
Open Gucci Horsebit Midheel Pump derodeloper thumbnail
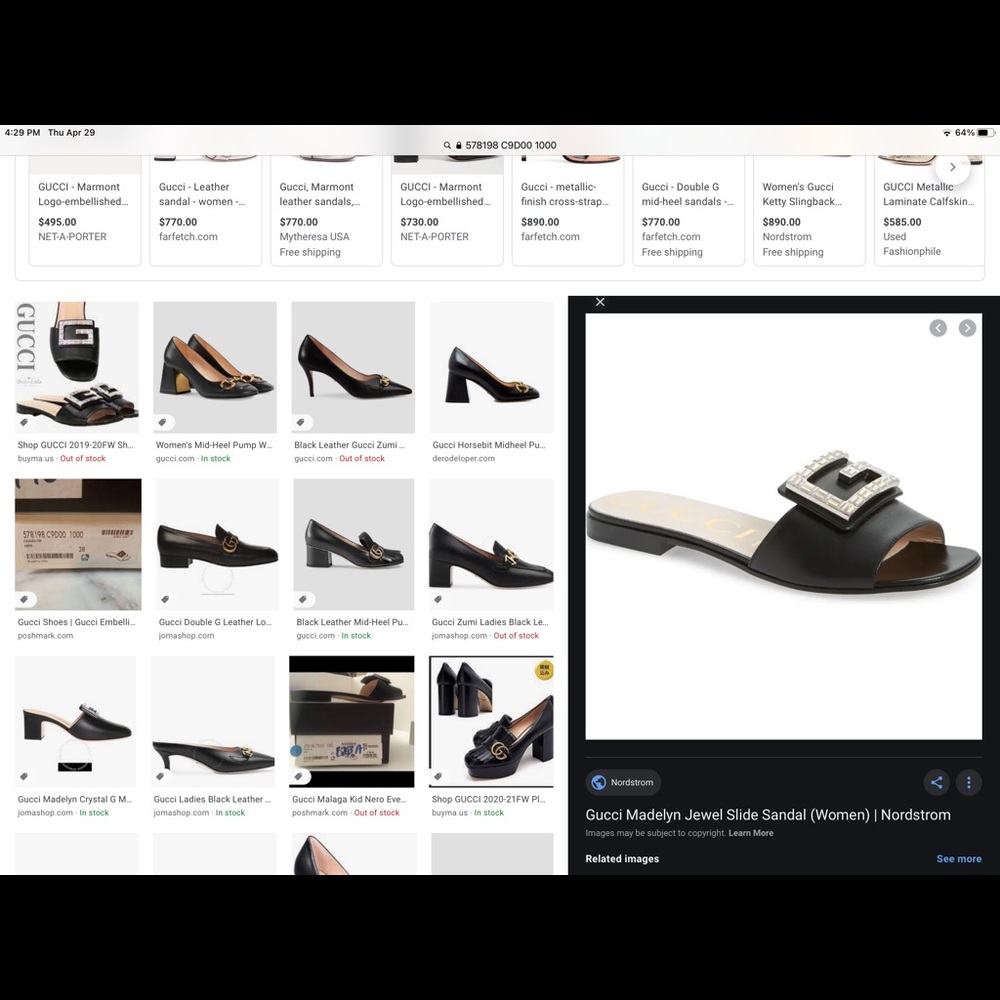tap(491, 367)
